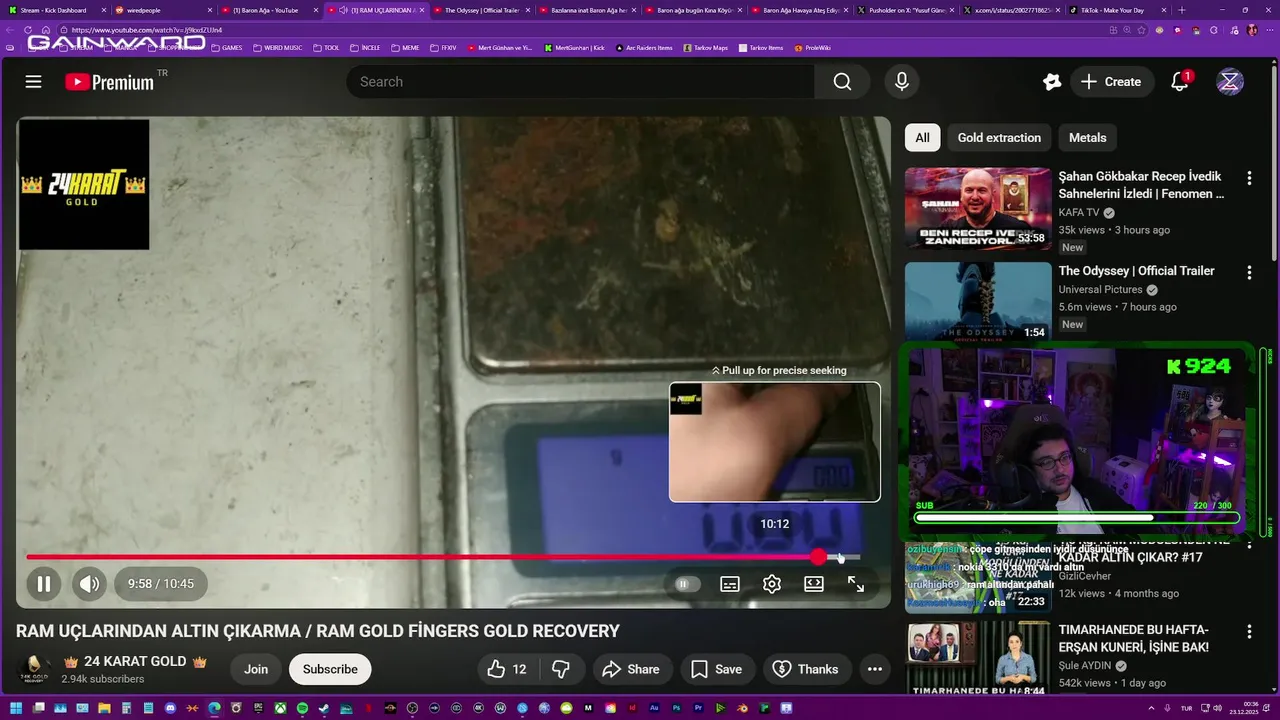
Task: Dislike this video
Action: coord(561,669)
